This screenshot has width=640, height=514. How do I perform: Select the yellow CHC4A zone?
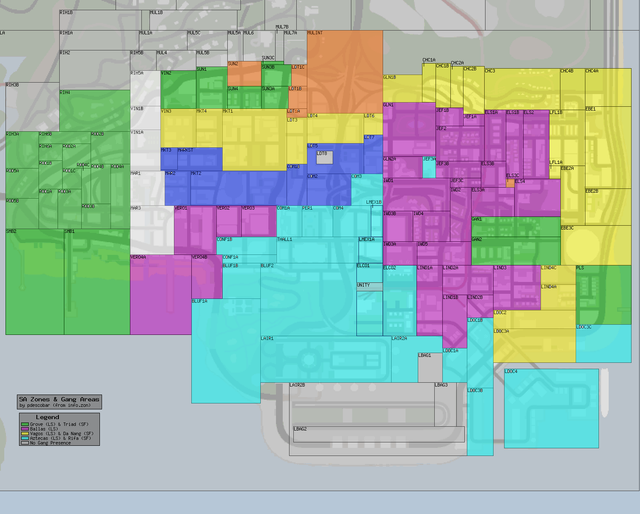click(x=608, y=88)
